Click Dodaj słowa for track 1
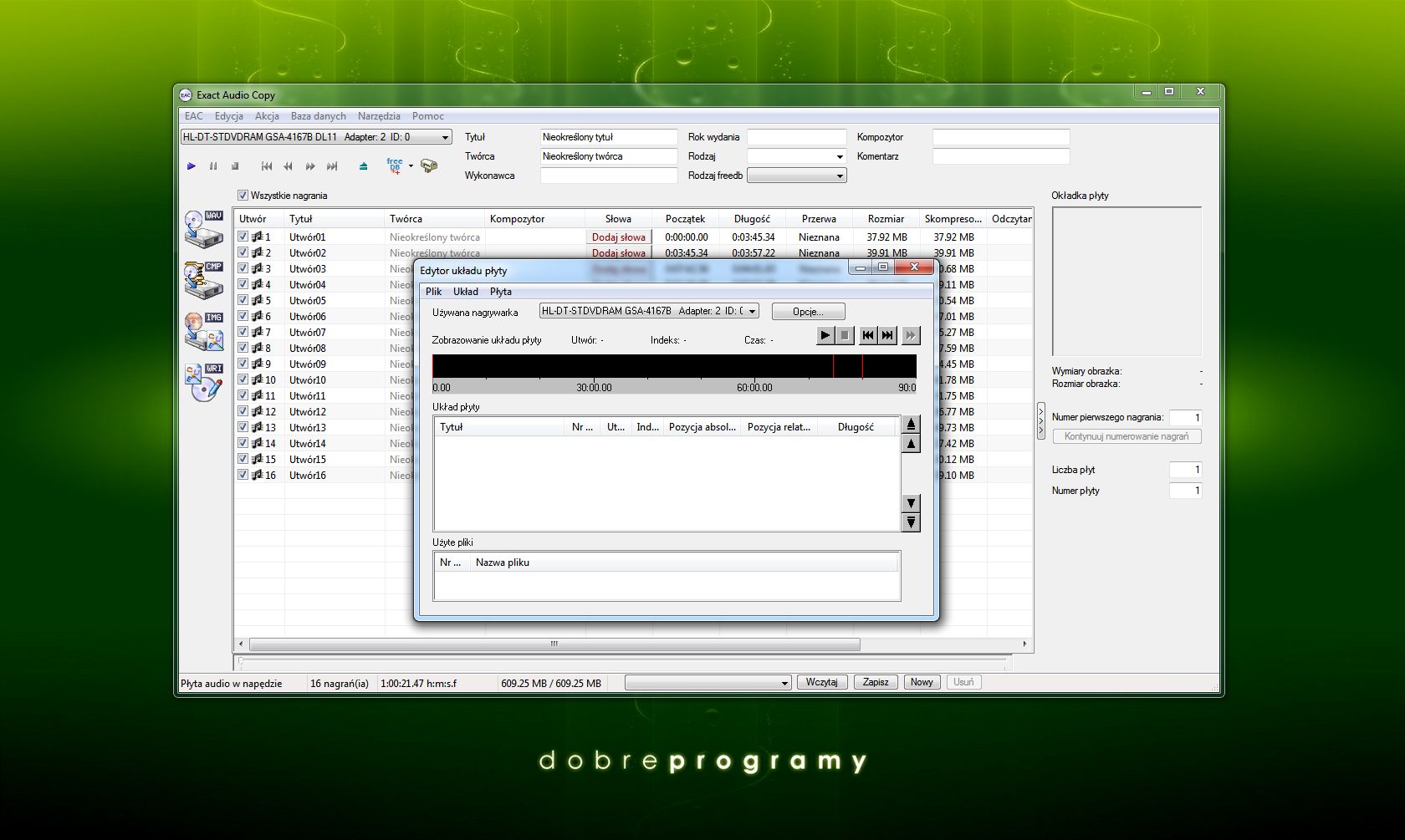This screenshot has width=1405, height=840. [619, 237]
